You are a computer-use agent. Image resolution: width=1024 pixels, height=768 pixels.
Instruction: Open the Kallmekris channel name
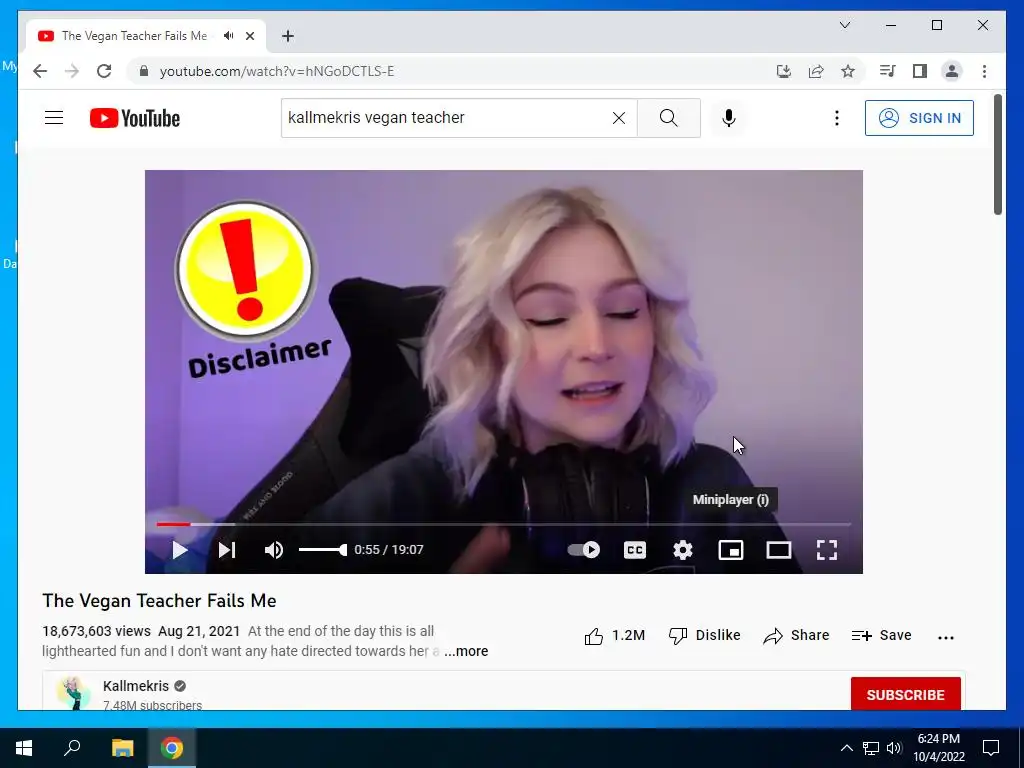click(136, 686)
